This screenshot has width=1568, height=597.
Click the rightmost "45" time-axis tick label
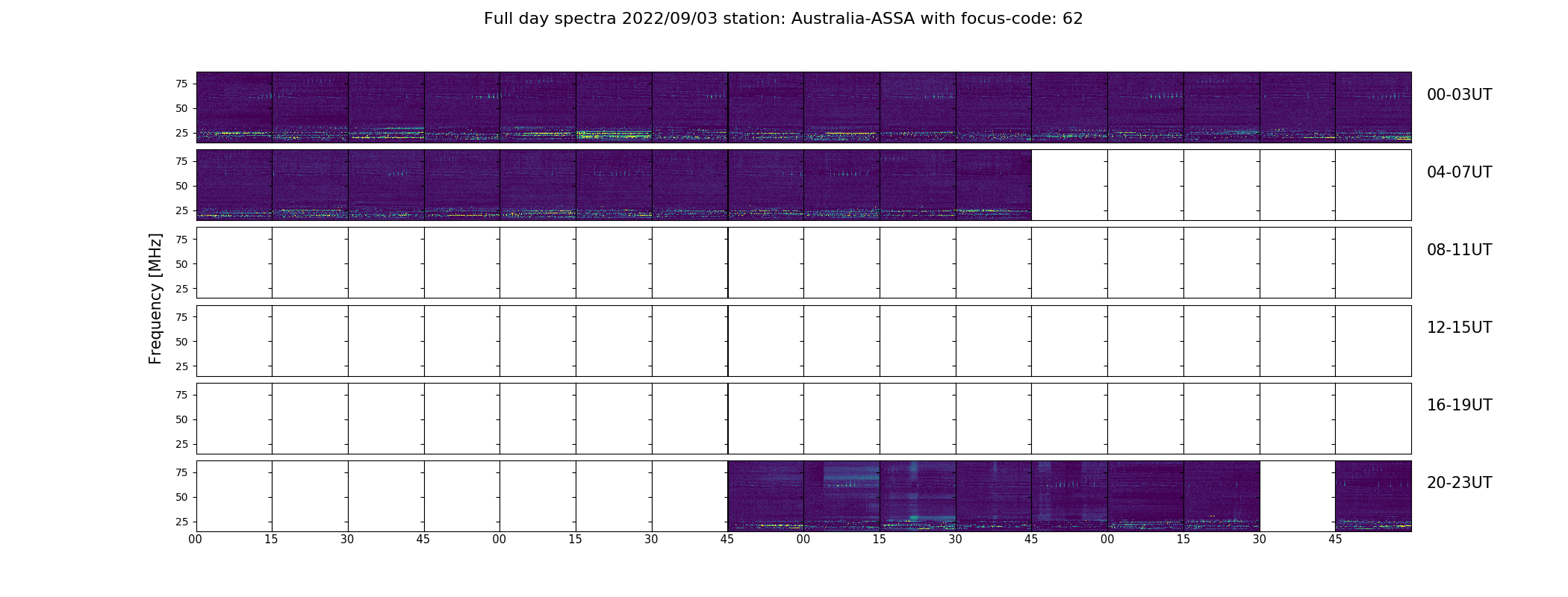[x=1335, y=540]
